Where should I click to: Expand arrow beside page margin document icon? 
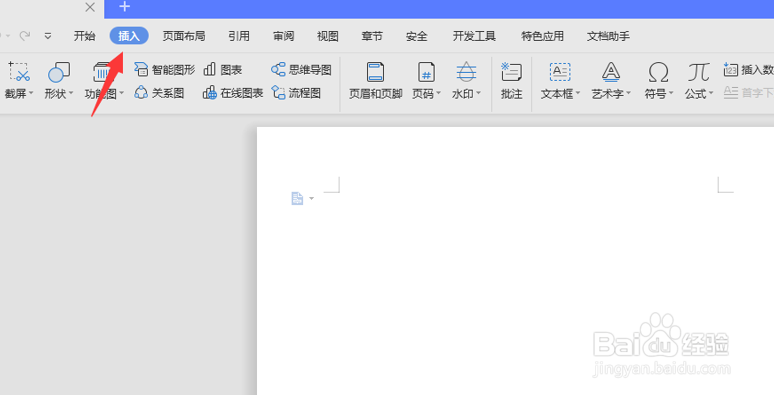[311, 198]
